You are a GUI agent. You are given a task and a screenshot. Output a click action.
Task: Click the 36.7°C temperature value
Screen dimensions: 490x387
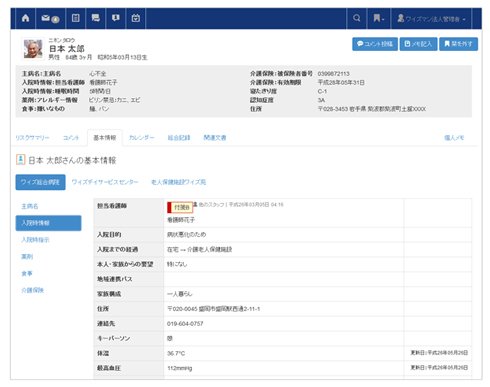[176, 353]
